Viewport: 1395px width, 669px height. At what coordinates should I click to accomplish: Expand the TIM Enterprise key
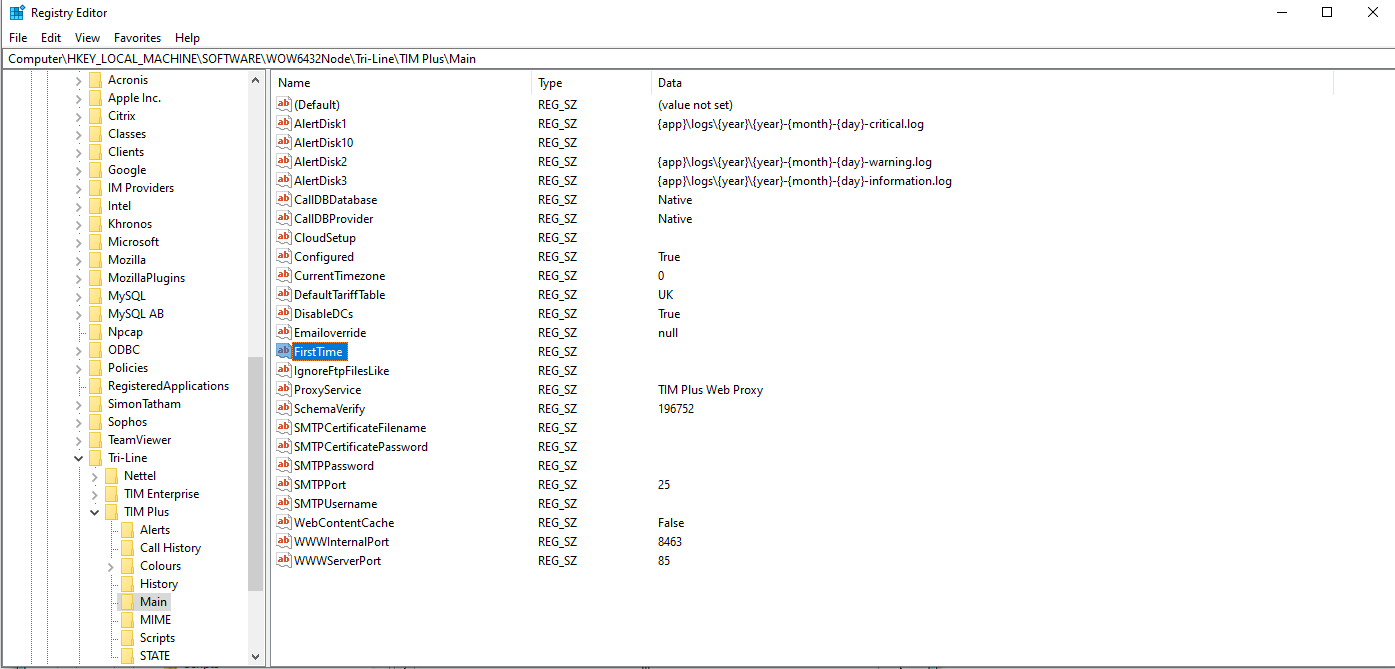(94, 493)
